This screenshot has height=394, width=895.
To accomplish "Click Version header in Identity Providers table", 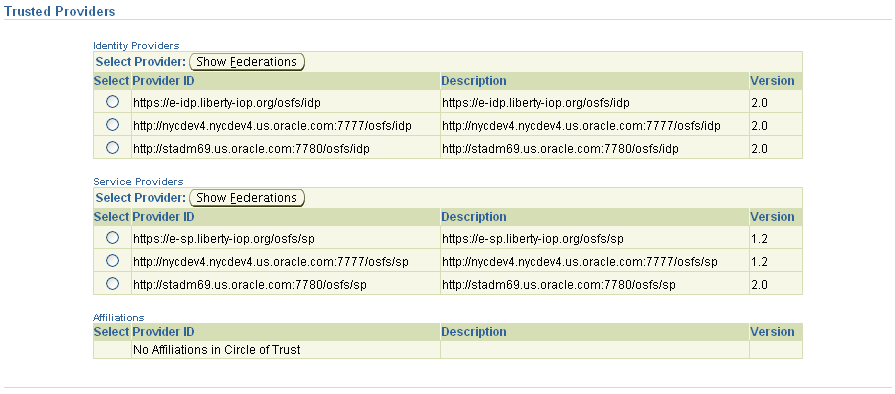I will pyautogui.click(x=772, y=81).
